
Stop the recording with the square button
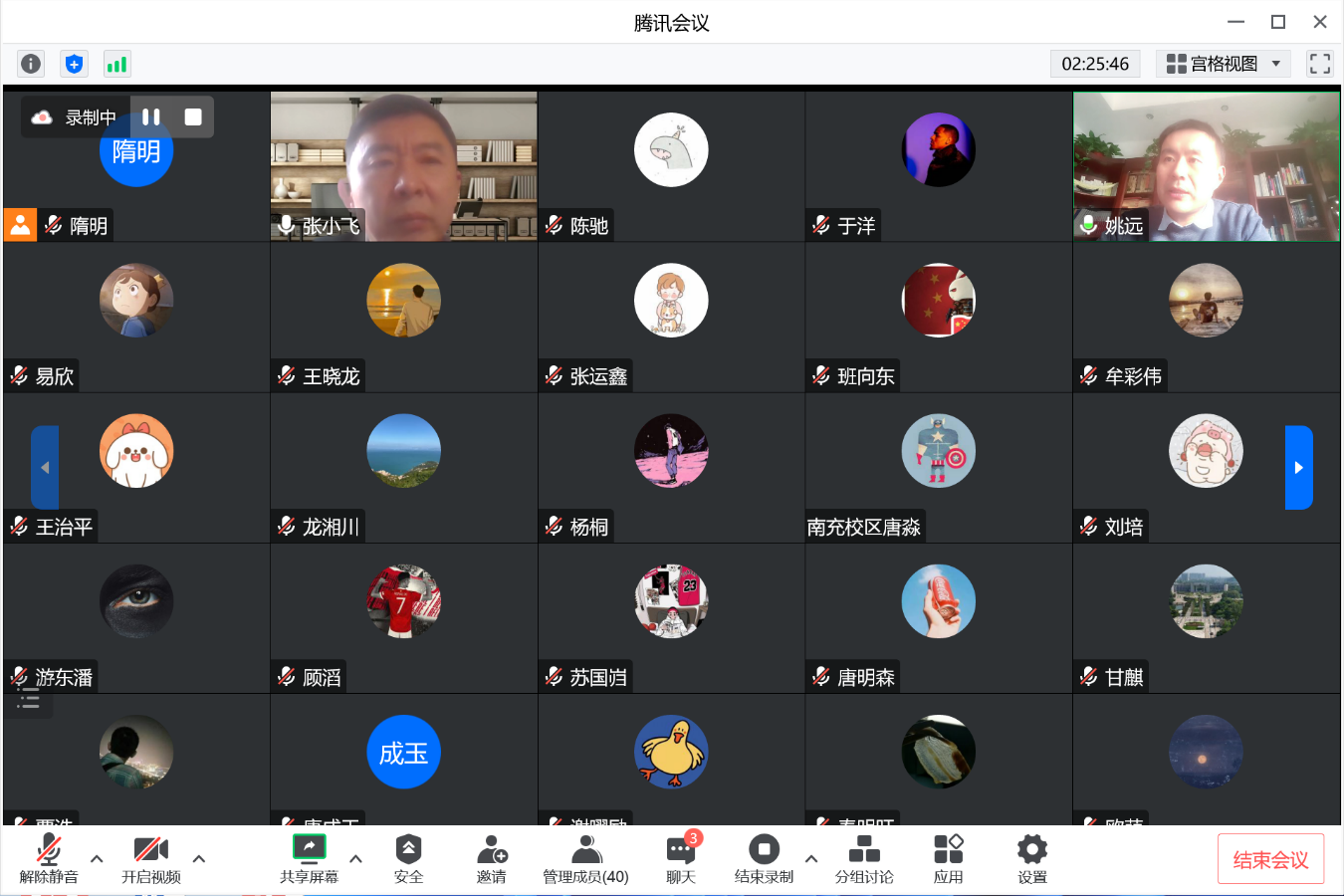tap(193, 117)
